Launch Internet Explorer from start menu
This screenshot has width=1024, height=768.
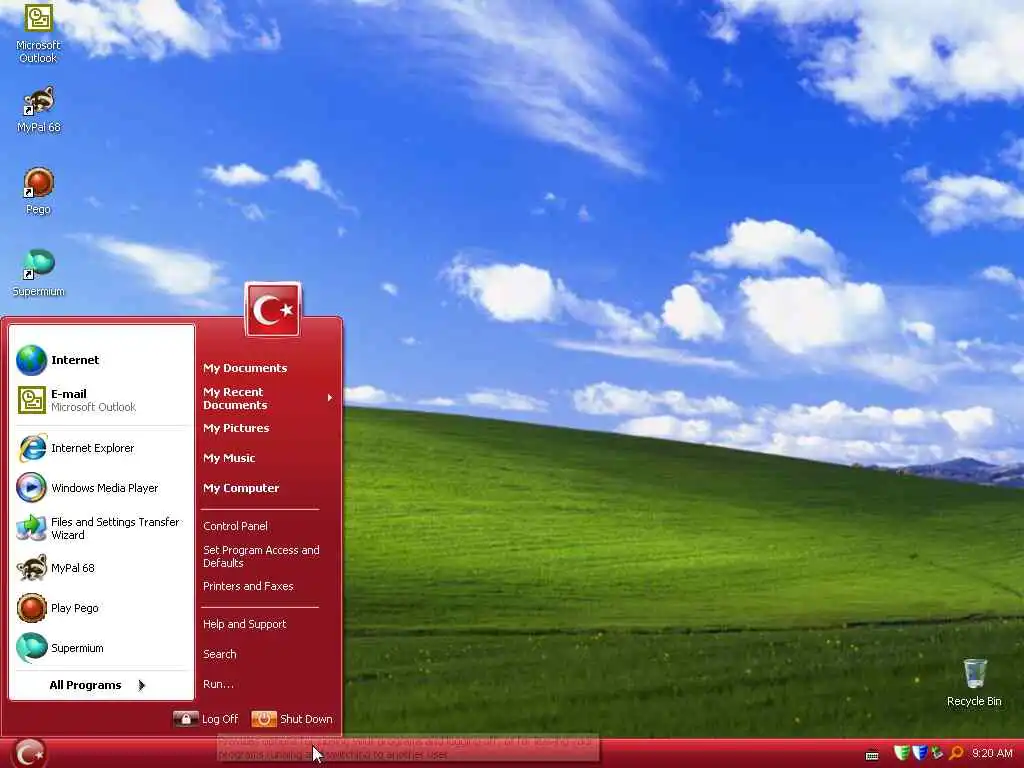(102, 448)
